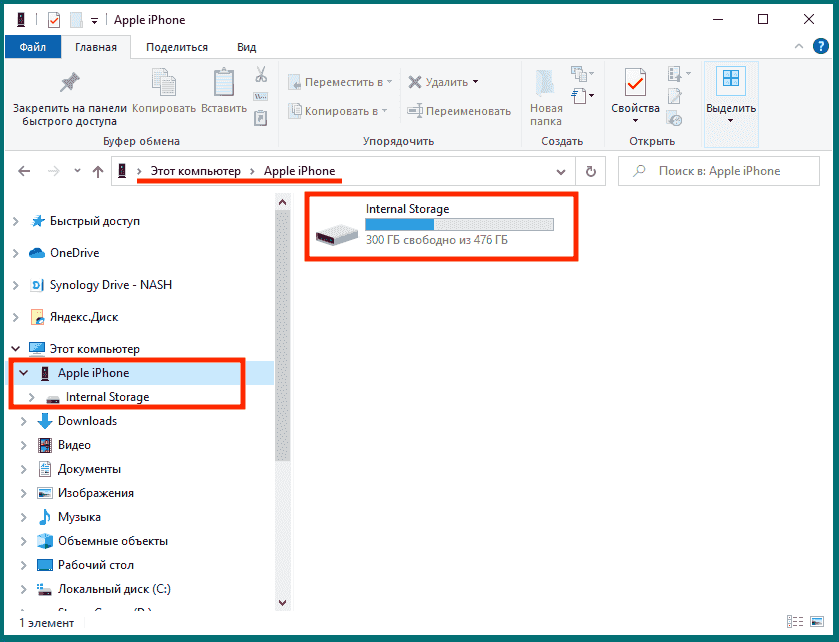Go up one level with the up arrow
This screenshot has width=839, height=642.
coord(98,171)
